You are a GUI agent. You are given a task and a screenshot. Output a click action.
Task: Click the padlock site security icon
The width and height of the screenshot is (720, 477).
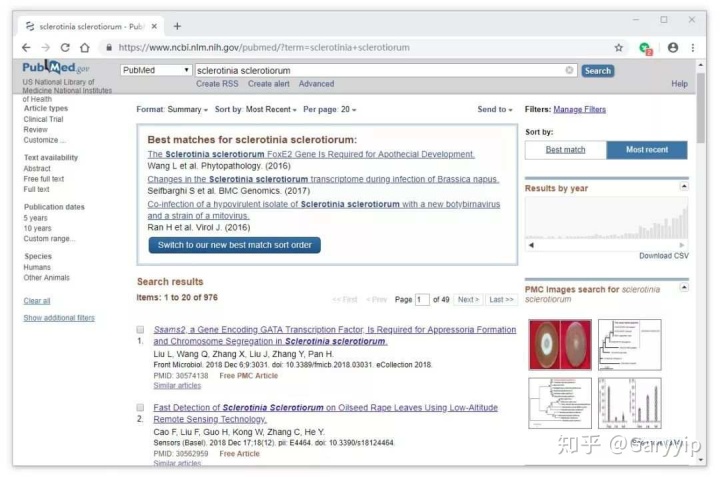(109, 48)
